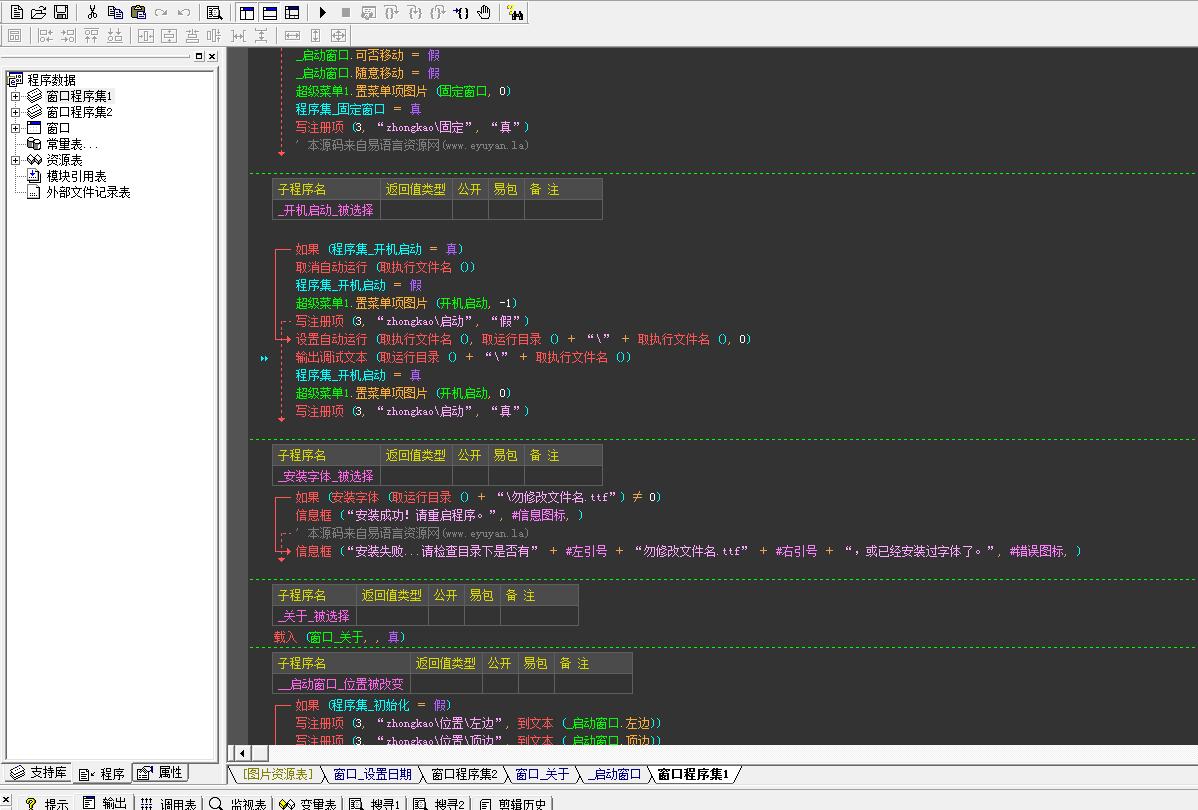Save the program with the floppy disk icon

coord(61,12)
